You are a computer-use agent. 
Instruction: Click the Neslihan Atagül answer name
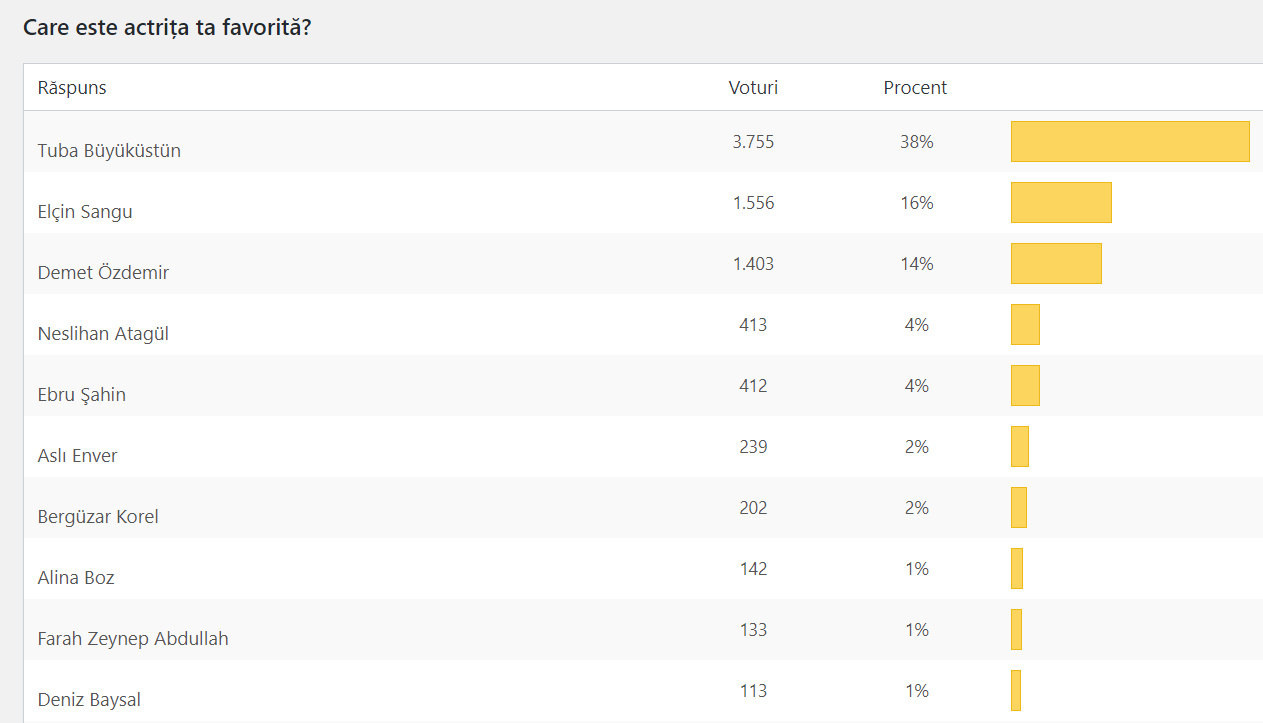pyautogui.click(x=103, y=334)
